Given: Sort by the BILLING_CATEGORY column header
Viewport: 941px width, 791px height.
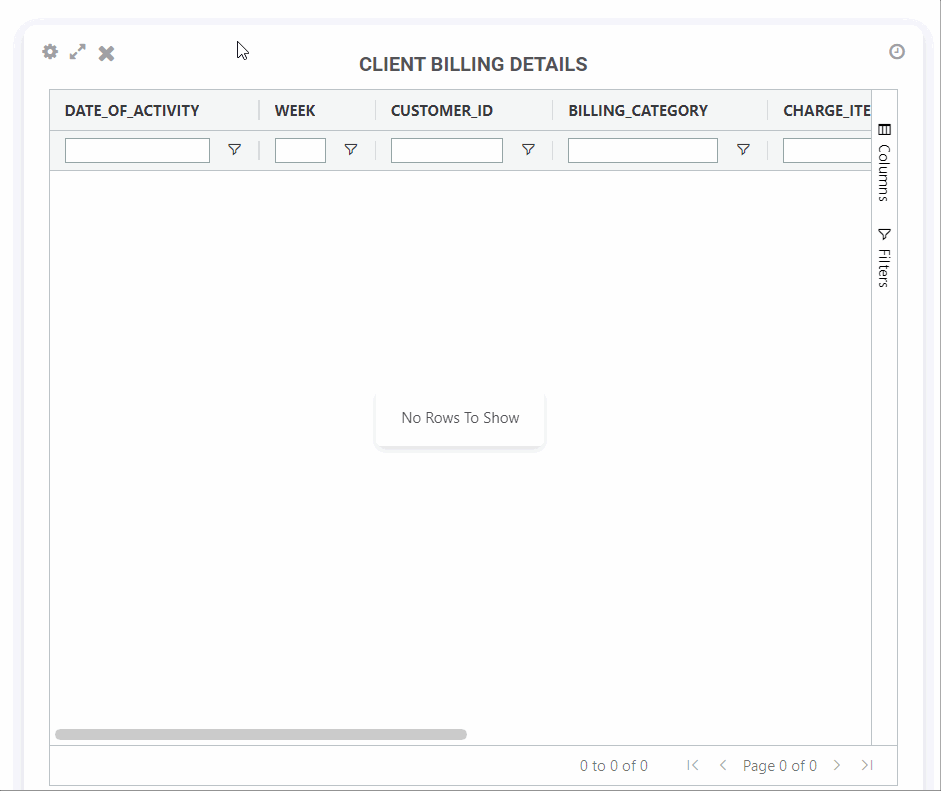Looking at the screenshot, I should (638, 111).
